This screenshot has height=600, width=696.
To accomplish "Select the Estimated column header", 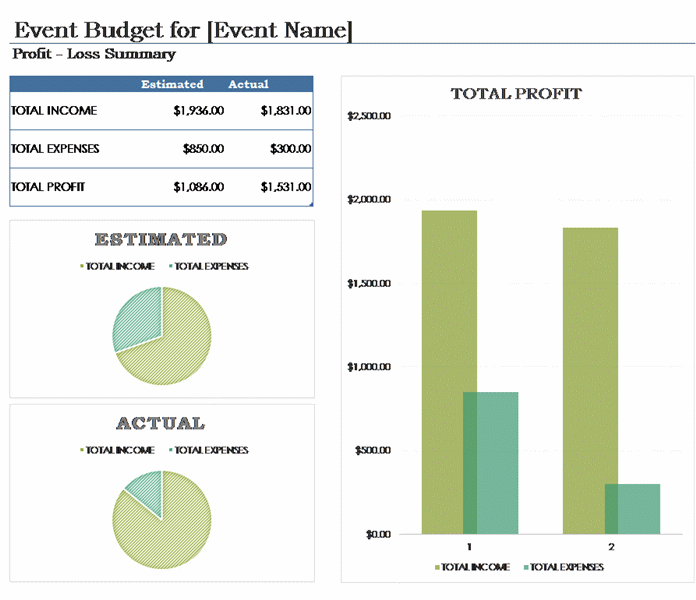I will pos(172,84).
